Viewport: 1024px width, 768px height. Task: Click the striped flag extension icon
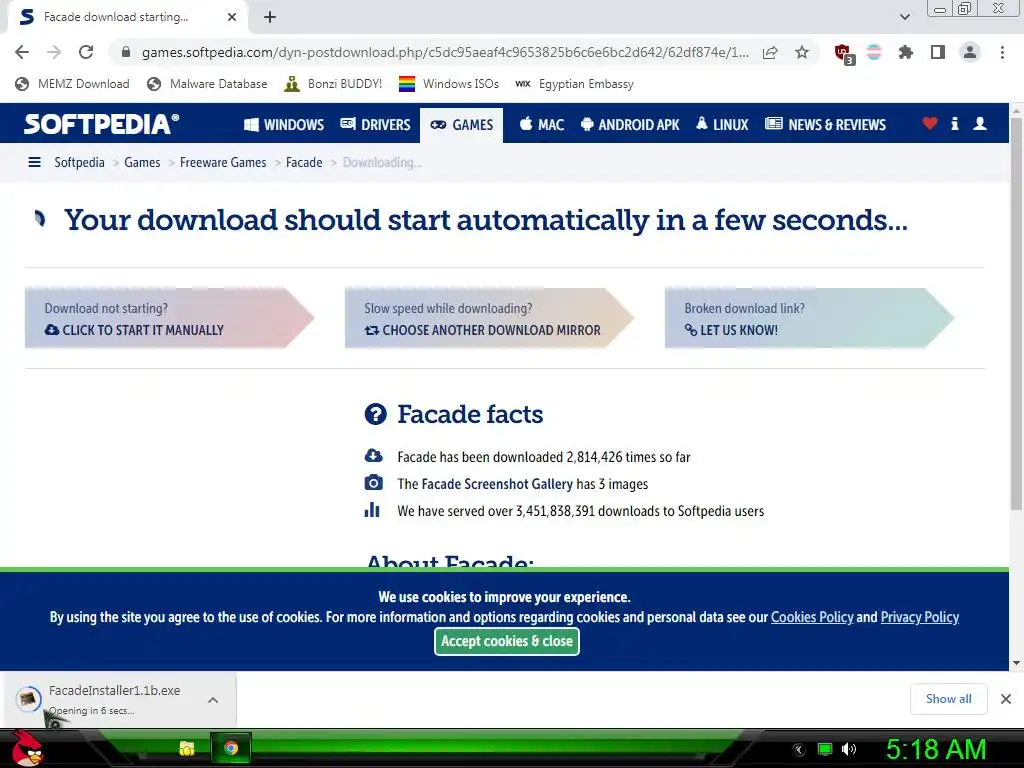[x=874, y=52]
